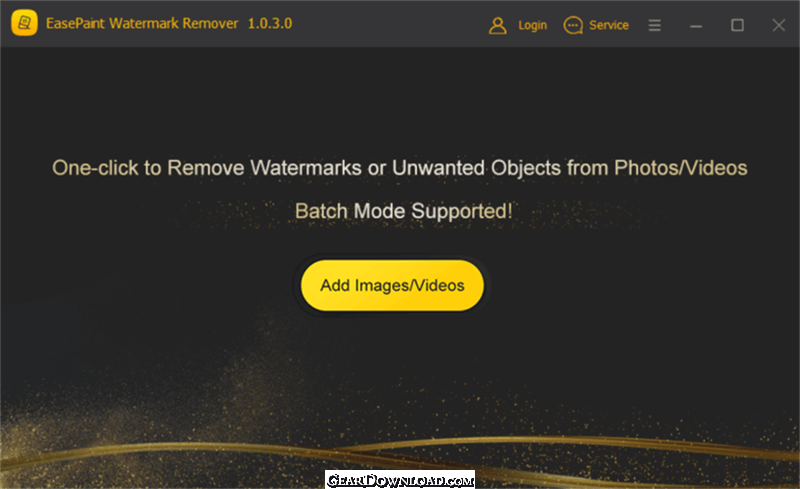Viewport: 800px width, 489px height.
Task: Open the user profile silhouette icon
Action: pyautogui.click(x=497, y=25)
